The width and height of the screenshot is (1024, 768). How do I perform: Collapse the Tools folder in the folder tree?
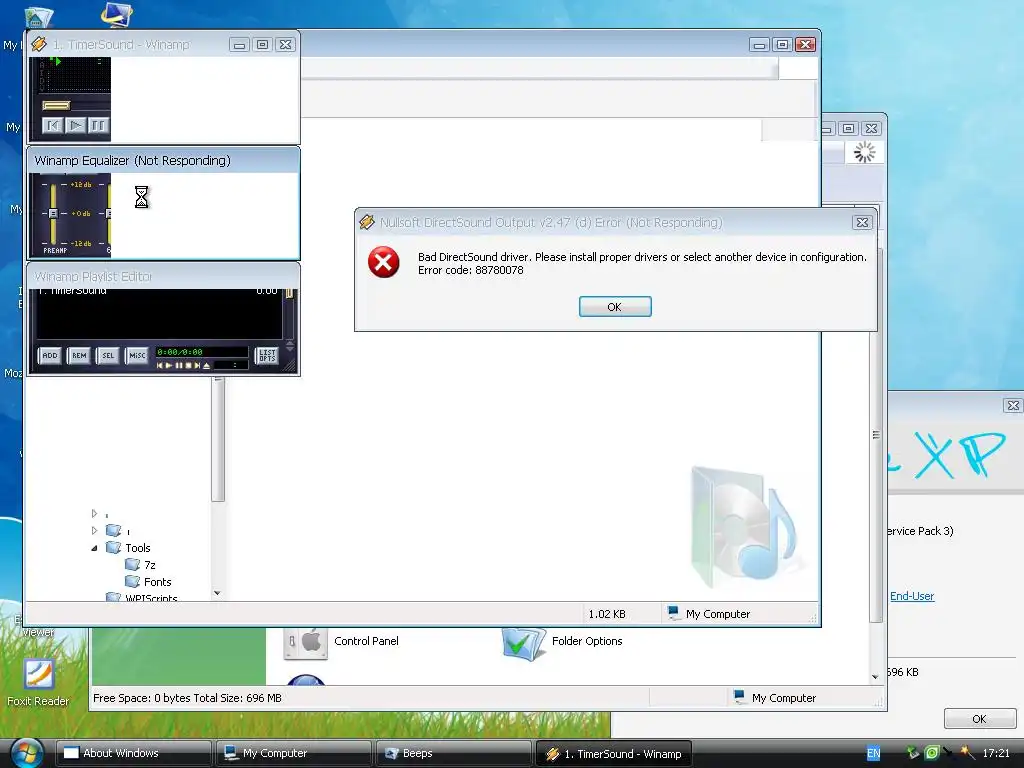(x=95, y=548)
